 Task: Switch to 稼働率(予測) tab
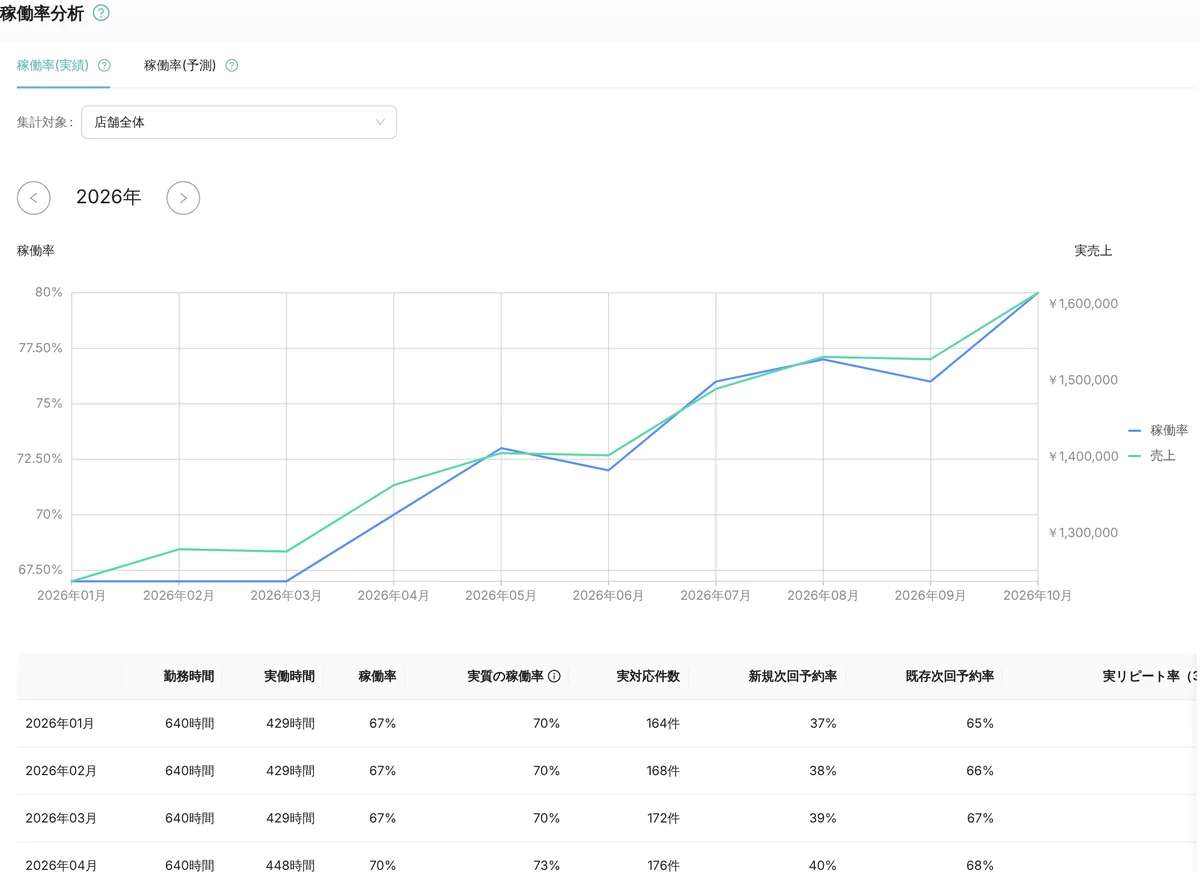coord(180,65)
